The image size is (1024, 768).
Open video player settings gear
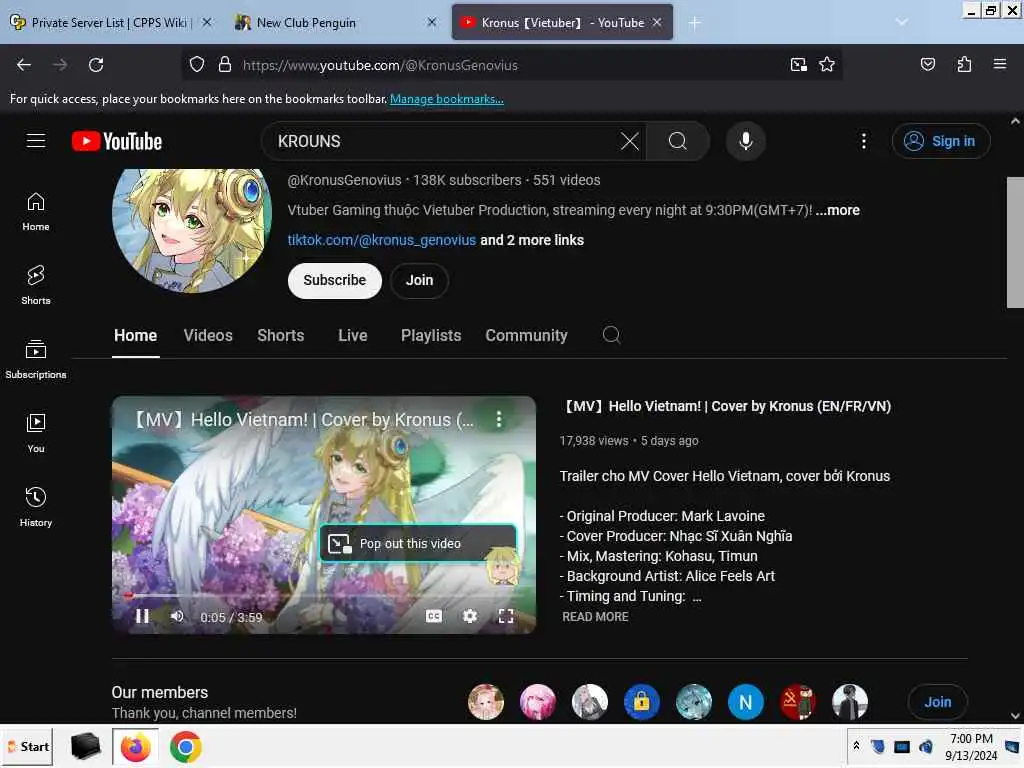click(470, 616)
